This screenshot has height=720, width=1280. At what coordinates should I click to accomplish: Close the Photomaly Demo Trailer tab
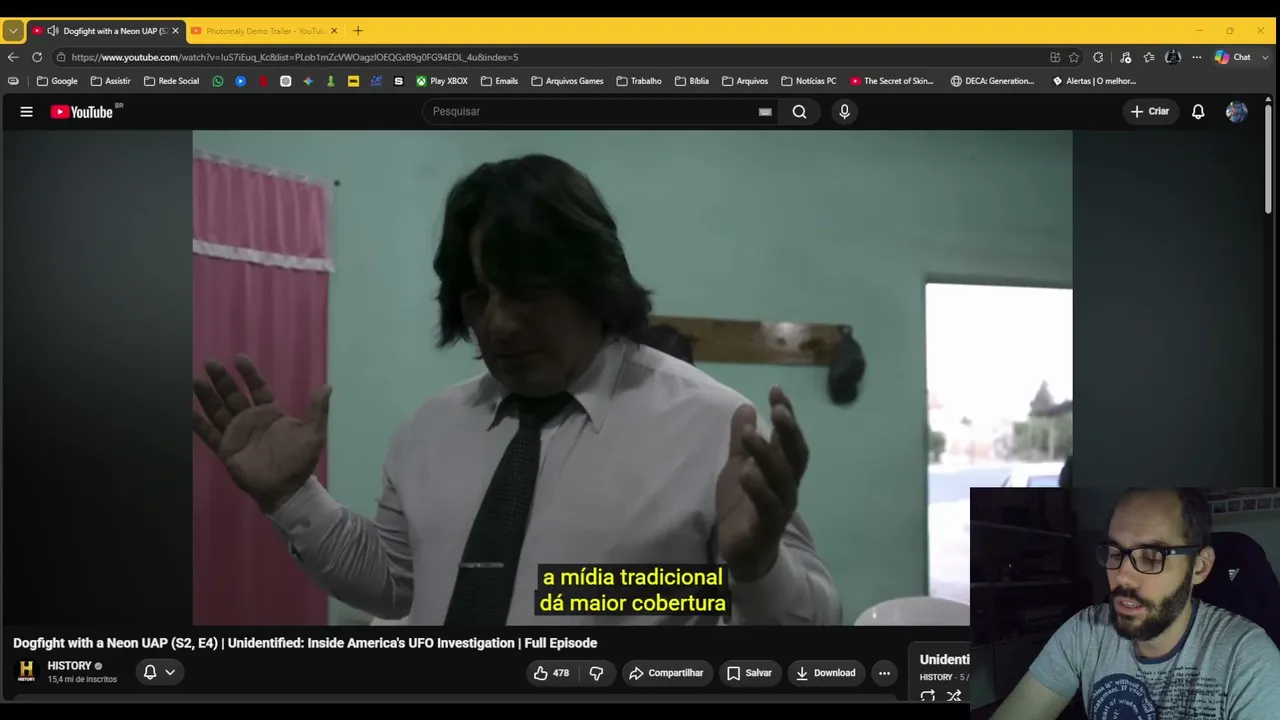pos(334,31)
